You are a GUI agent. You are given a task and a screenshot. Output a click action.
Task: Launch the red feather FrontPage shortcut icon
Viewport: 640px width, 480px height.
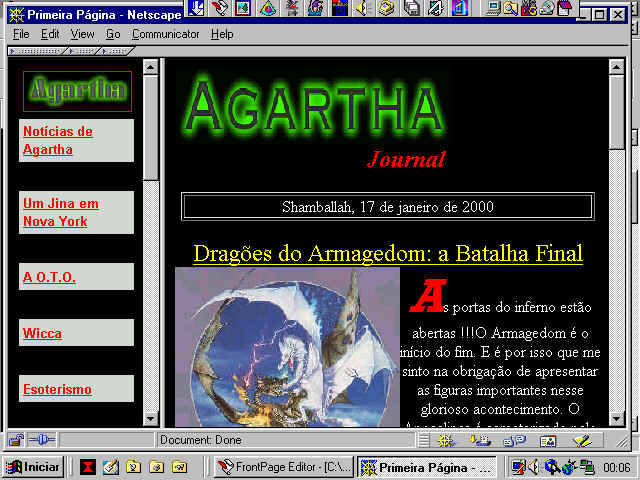click(x=220, y=7)
